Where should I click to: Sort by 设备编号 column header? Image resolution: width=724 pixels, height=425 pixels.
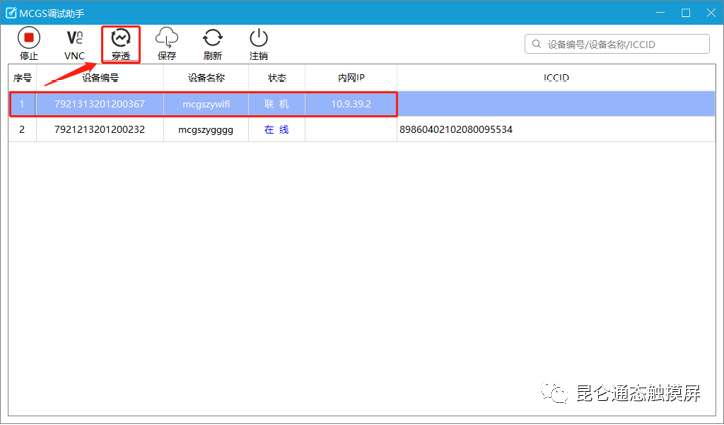(100, 78)
